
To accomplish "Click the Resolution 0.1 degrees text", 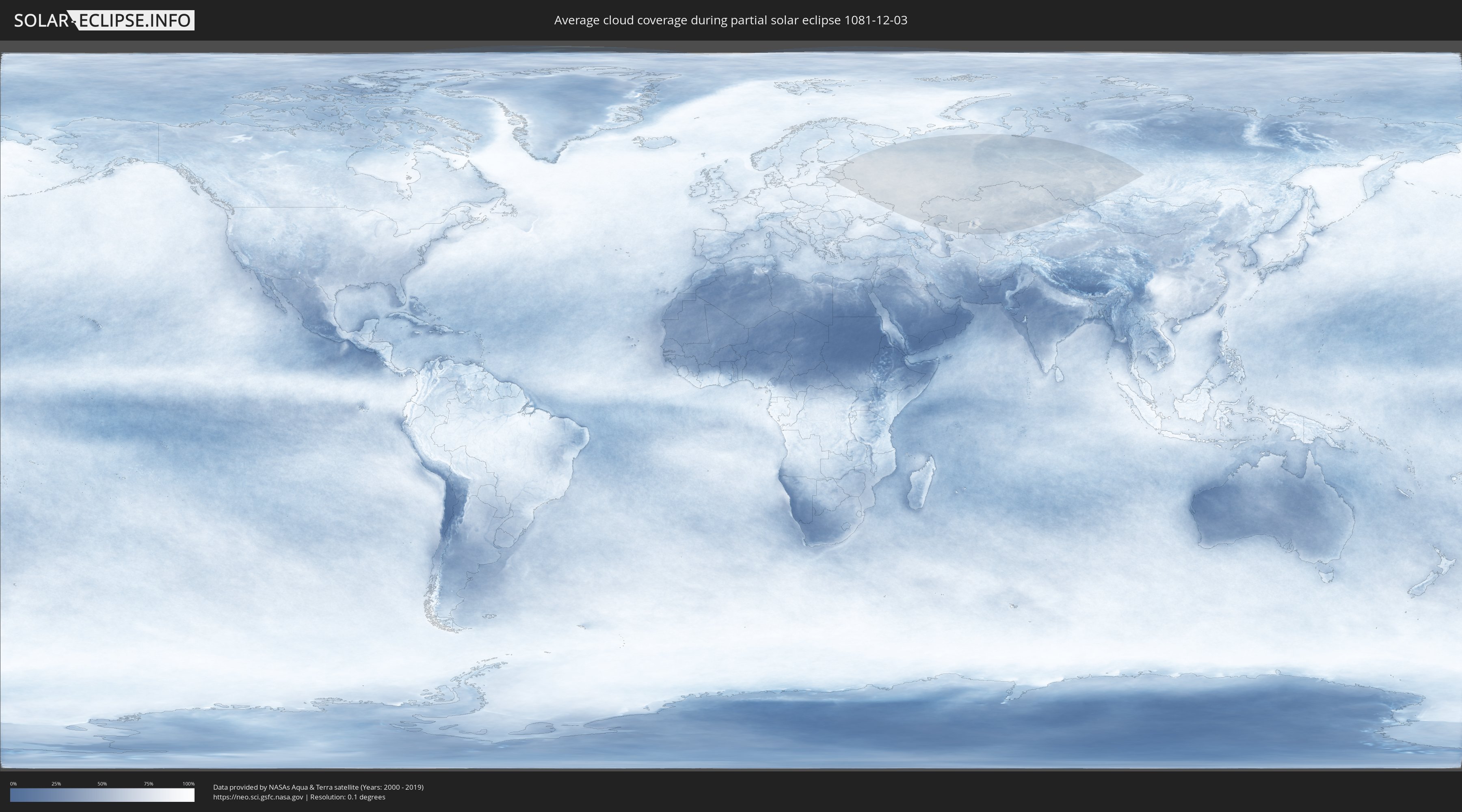I will [347, 797].
